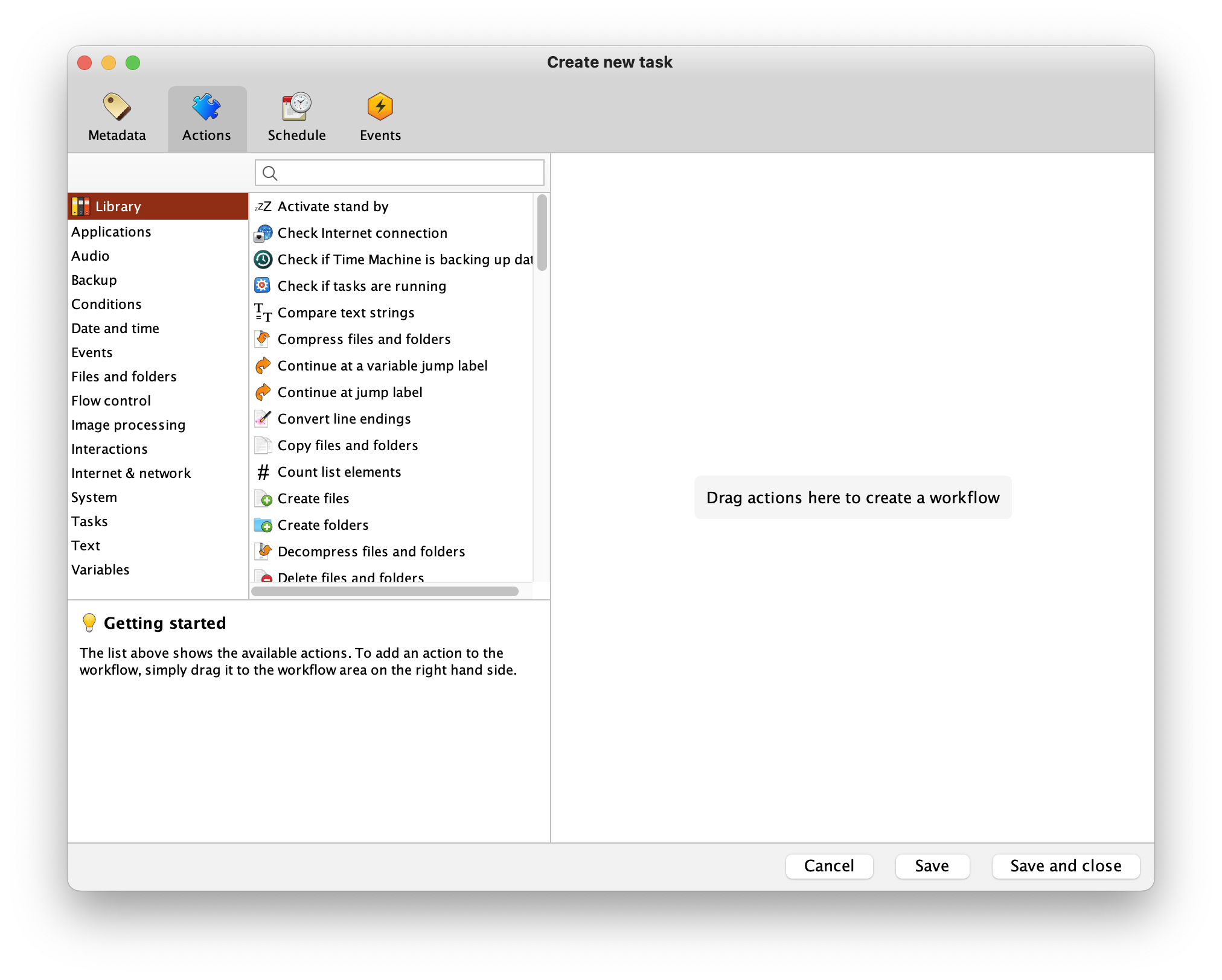1222x980 pixels.
Task: Select the Variables category
Action: (x=100, y=570)
